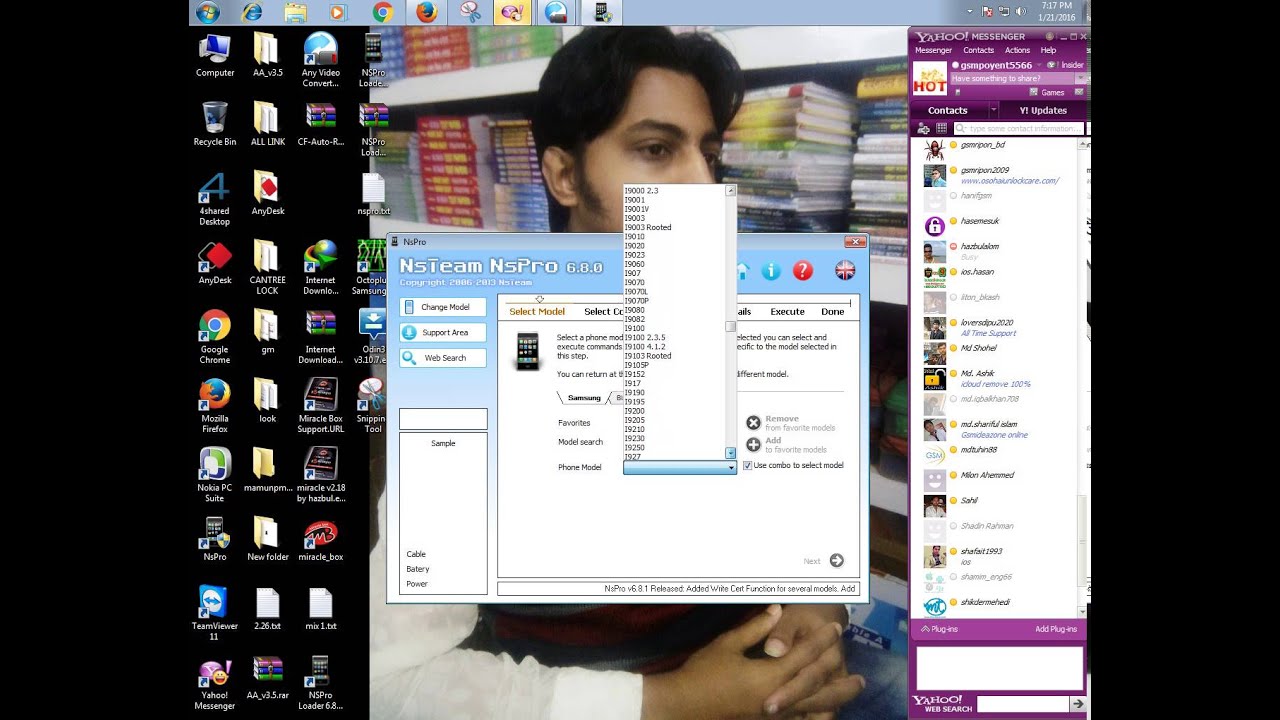The height and width of the screenshot is (720, 1280).
Task: Click the Remove from favorite models icon
Action: click(753, 423)
